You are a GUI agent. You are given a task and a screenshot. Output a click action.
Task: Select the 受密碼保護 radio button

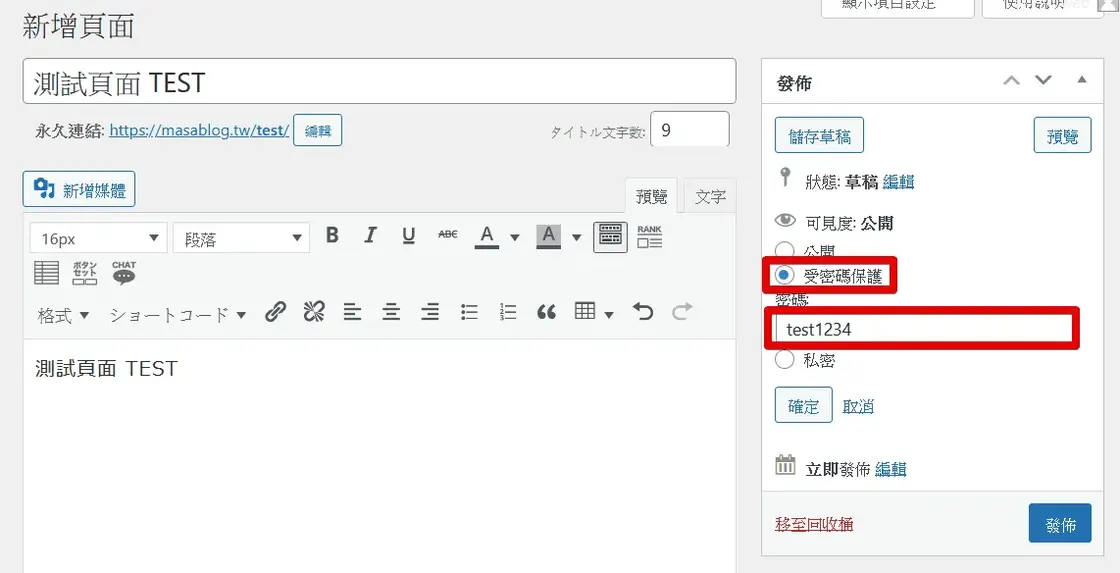[784, 274]
